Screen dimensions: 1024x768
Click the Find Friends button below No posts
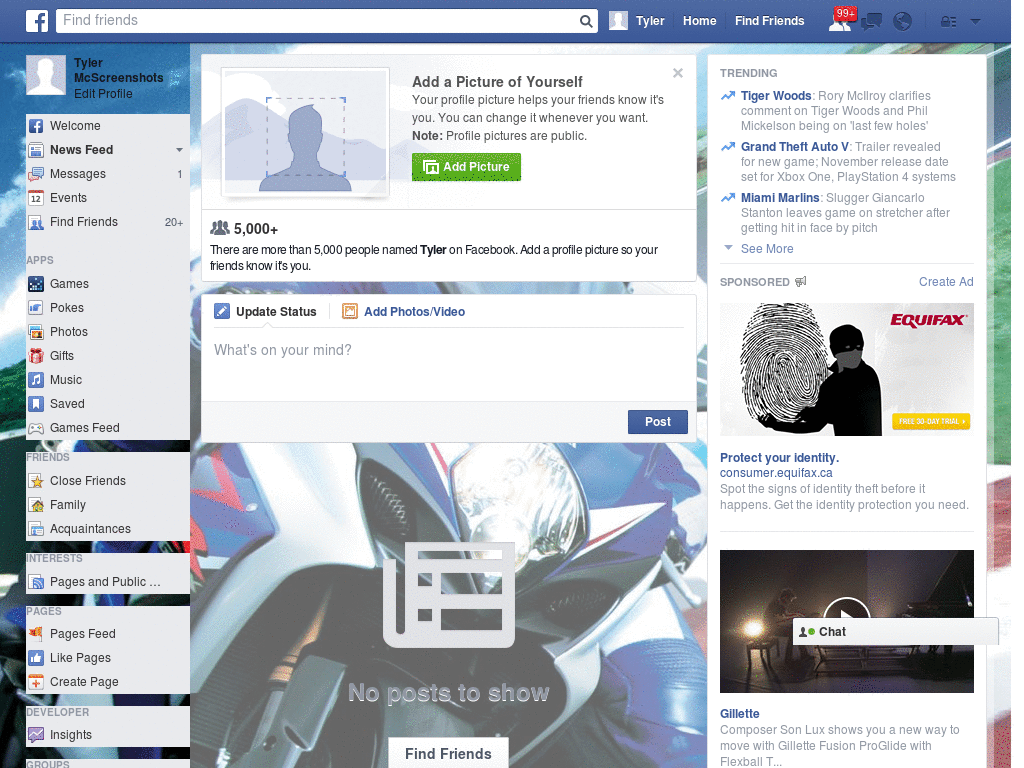tap(448, 754)
